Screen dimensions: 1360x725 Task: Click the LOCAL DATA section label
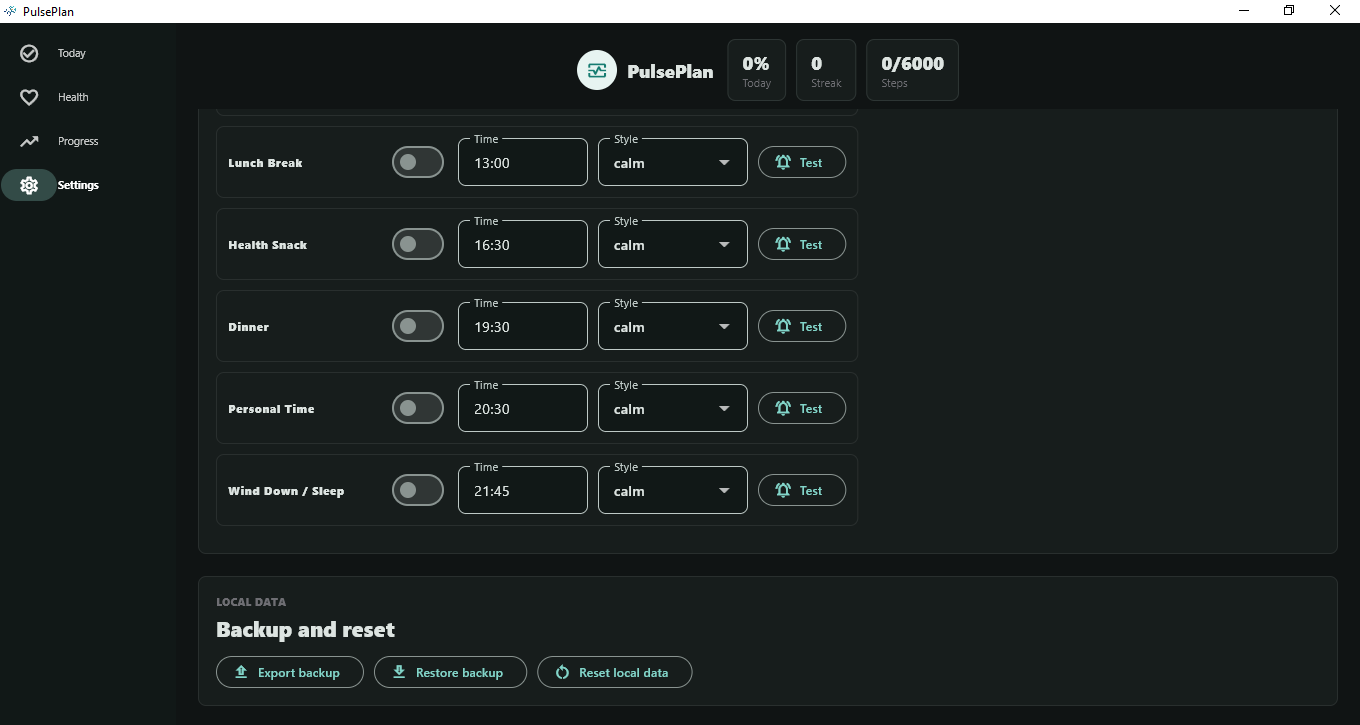[251, 602]
